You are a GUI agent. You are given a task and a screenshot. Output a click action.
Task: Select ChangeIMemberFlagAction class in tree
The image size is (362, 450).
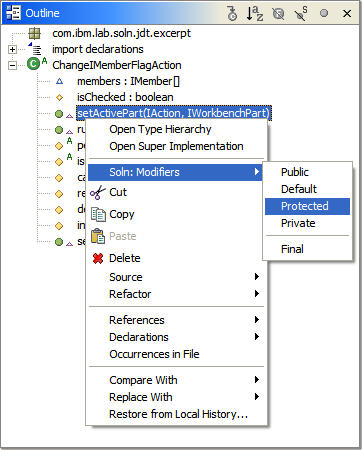[117, 65]
